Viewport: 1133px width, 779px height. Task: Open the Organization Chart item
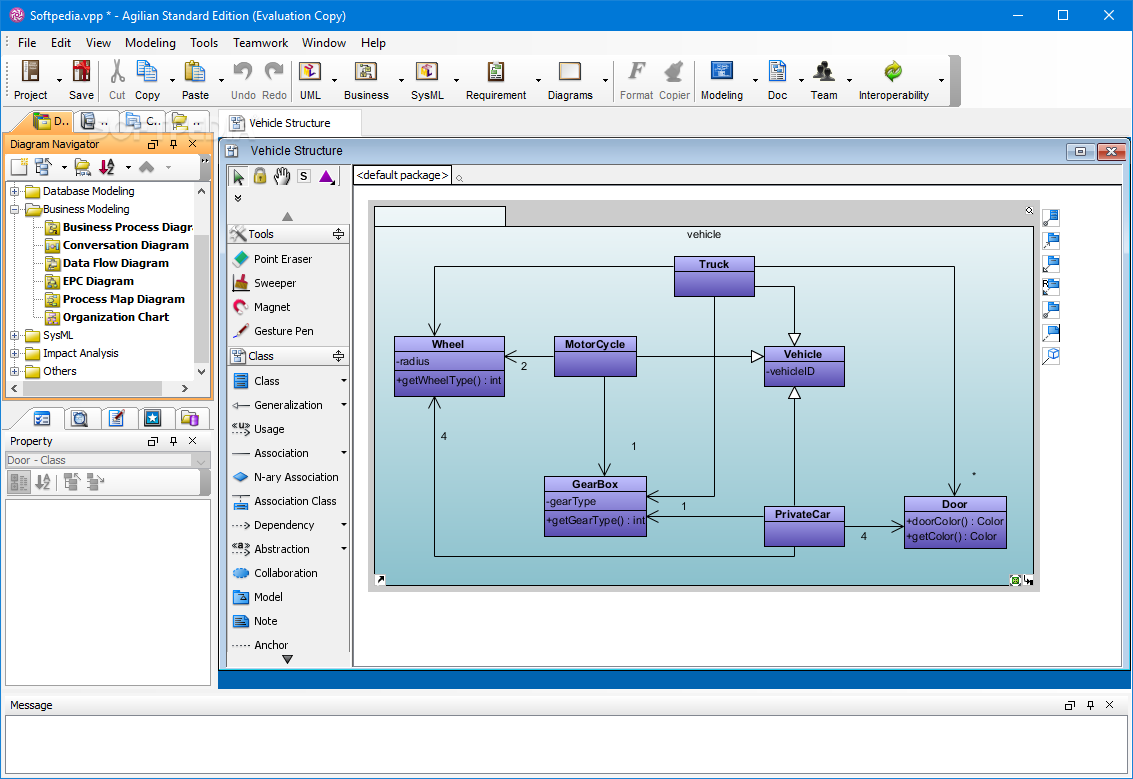(x=116, y=317)
